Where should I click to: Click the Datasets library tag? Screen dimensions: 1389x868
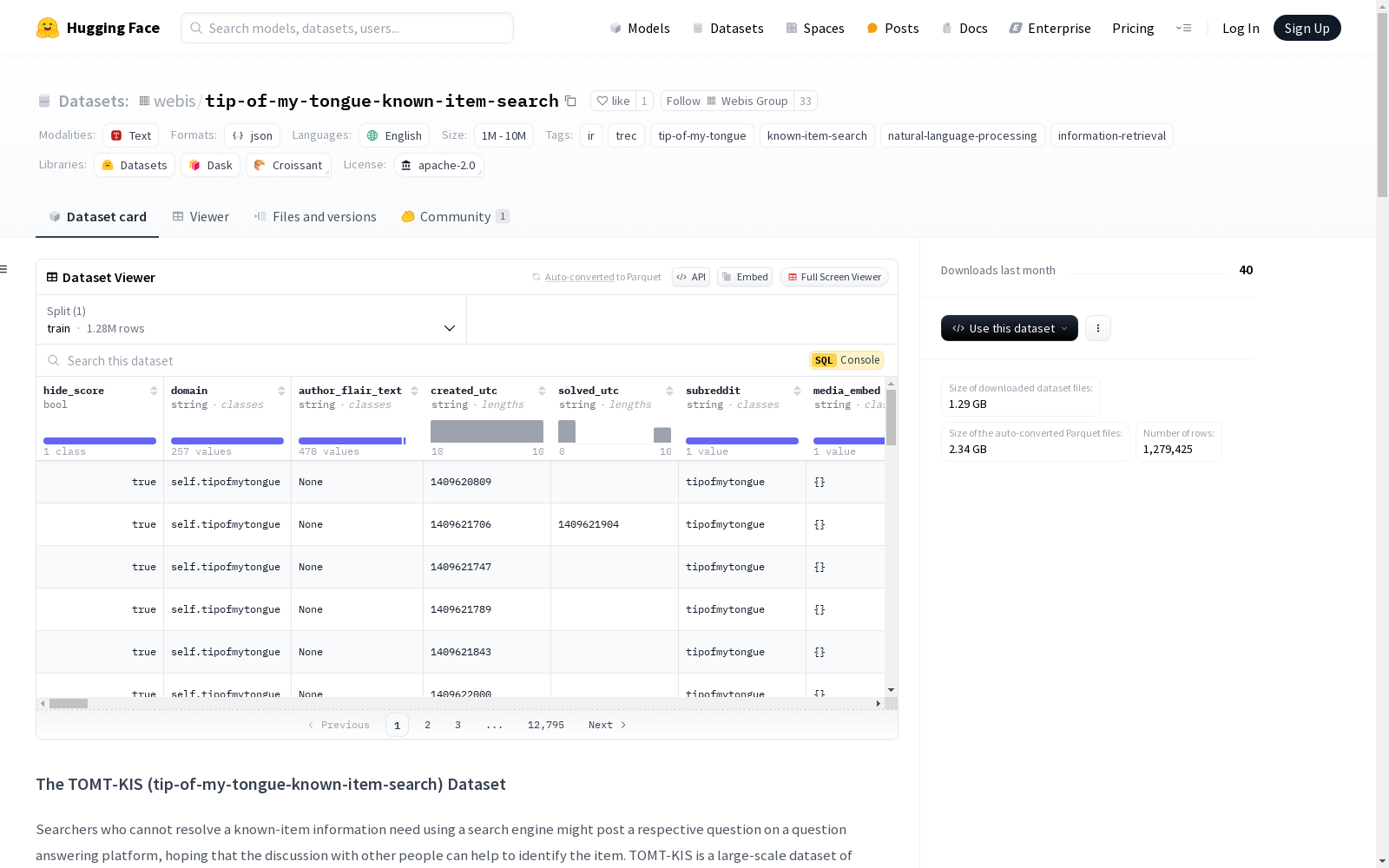click(x=135, y=165)
